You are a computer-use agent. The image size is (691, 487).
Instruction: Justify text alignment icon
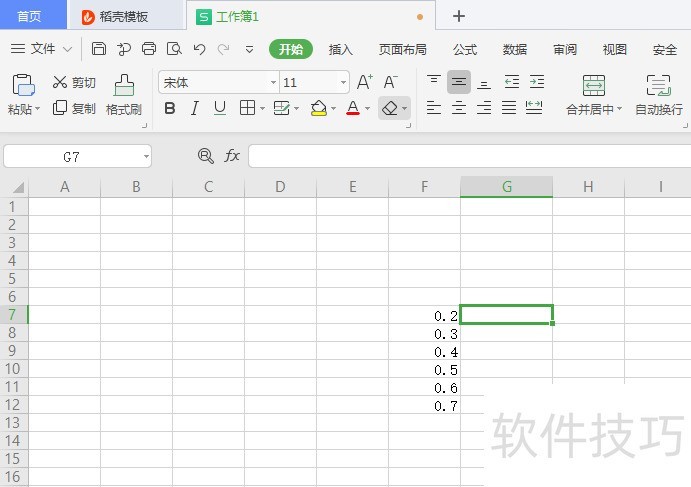pyautogui.click(x=509, y=108)
